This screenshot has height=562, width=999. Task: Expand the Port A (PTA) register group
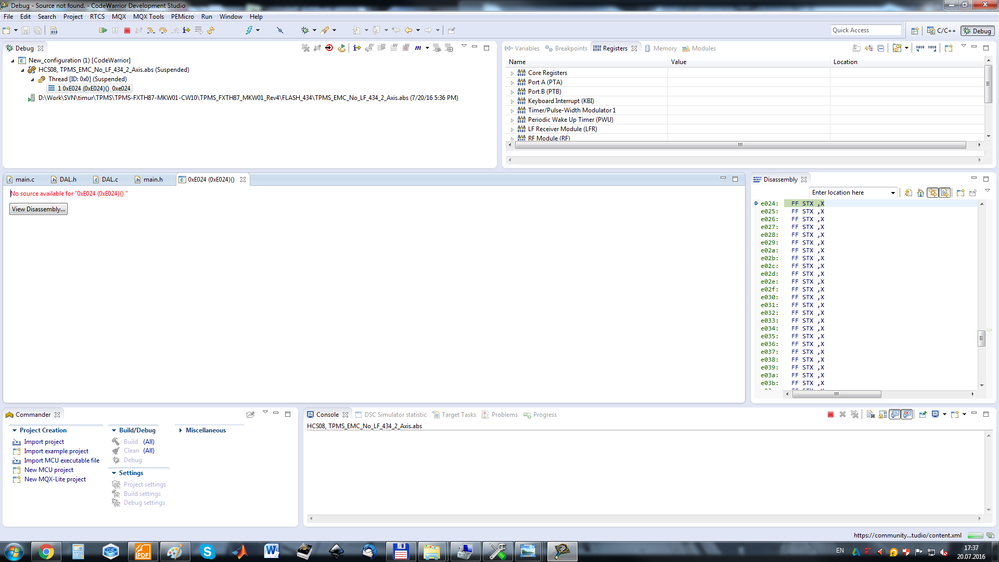(x=512, y=83)
